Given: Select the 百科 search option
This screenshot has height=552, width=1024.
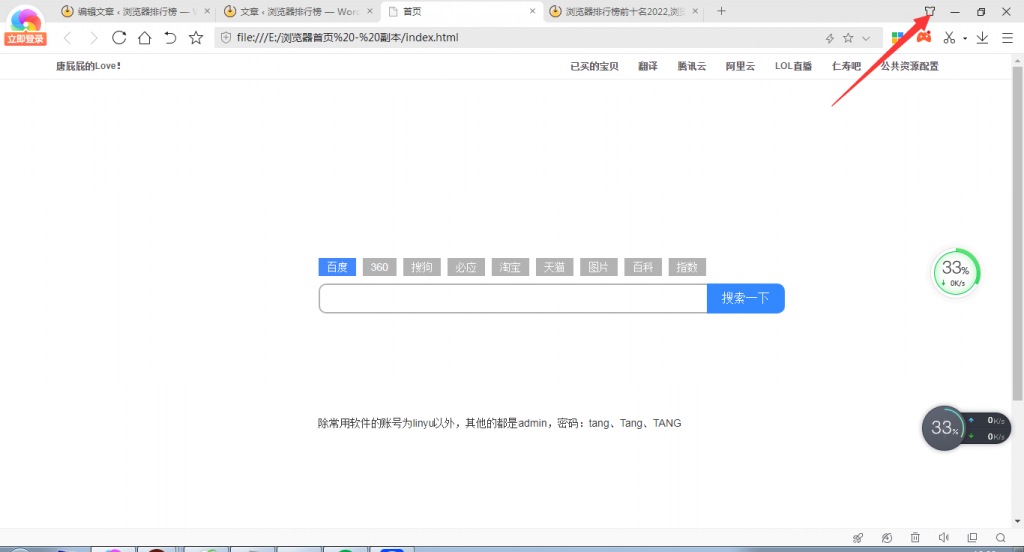Looking at the screenshot, I should (x=643, y=267).
